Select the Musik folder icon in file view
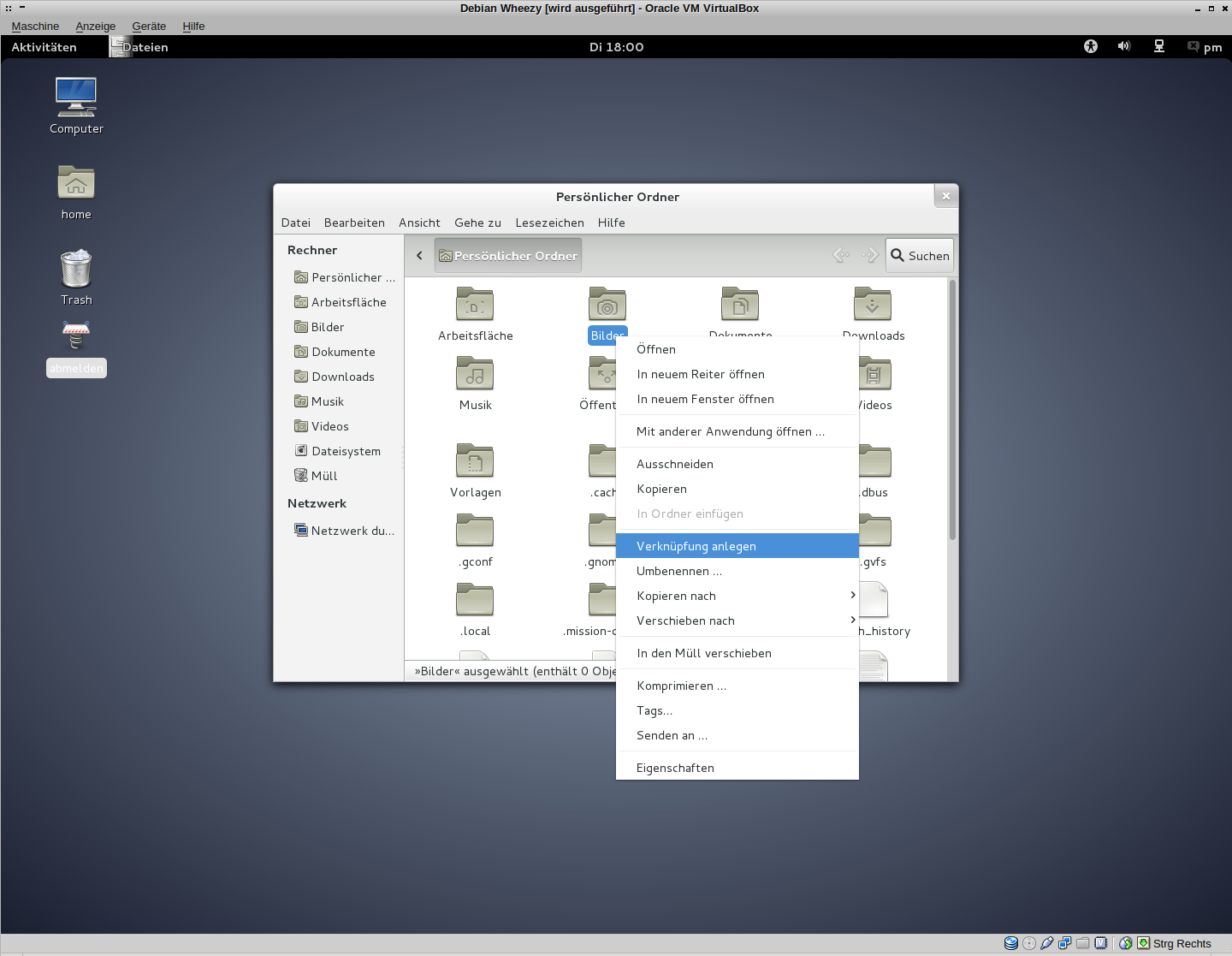The height and width of the screenshot is (956, 1232). click(x=475, y=373)
